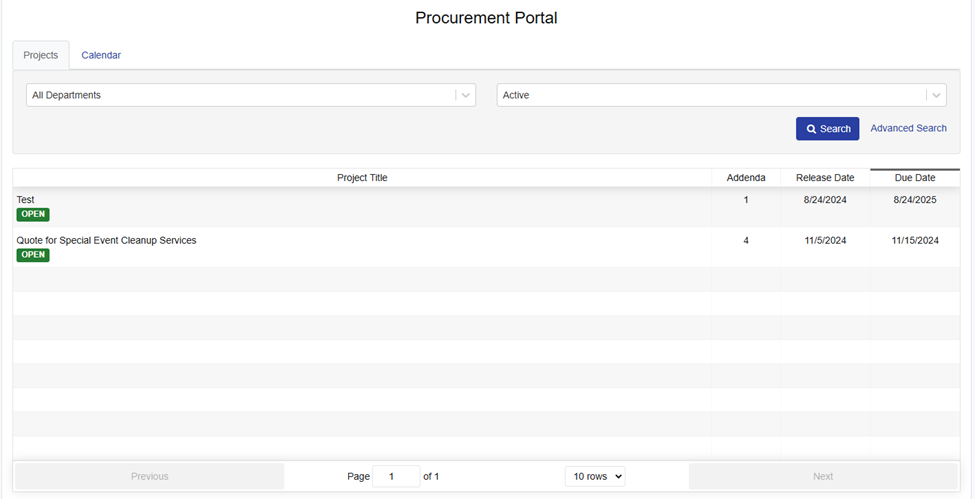Click addenda count 1 for Test
This screenshot has width=975, height=499.
click(x=746, y=200)
